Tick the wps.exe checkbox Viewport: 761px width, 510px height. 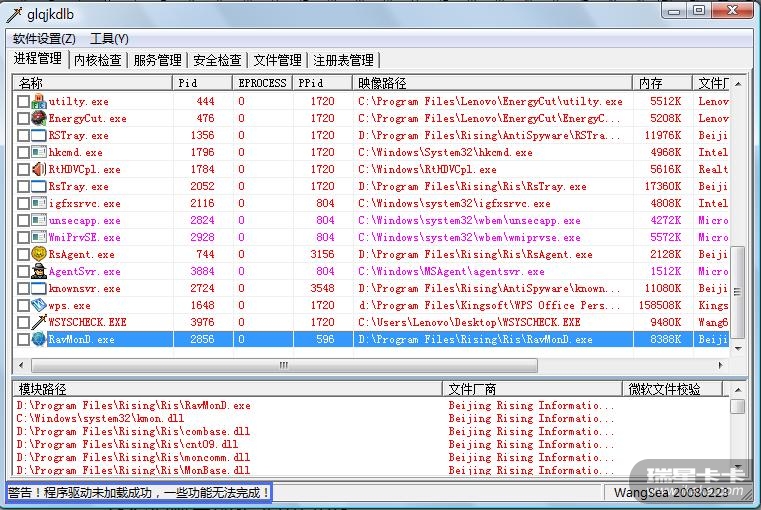(23, 305)
